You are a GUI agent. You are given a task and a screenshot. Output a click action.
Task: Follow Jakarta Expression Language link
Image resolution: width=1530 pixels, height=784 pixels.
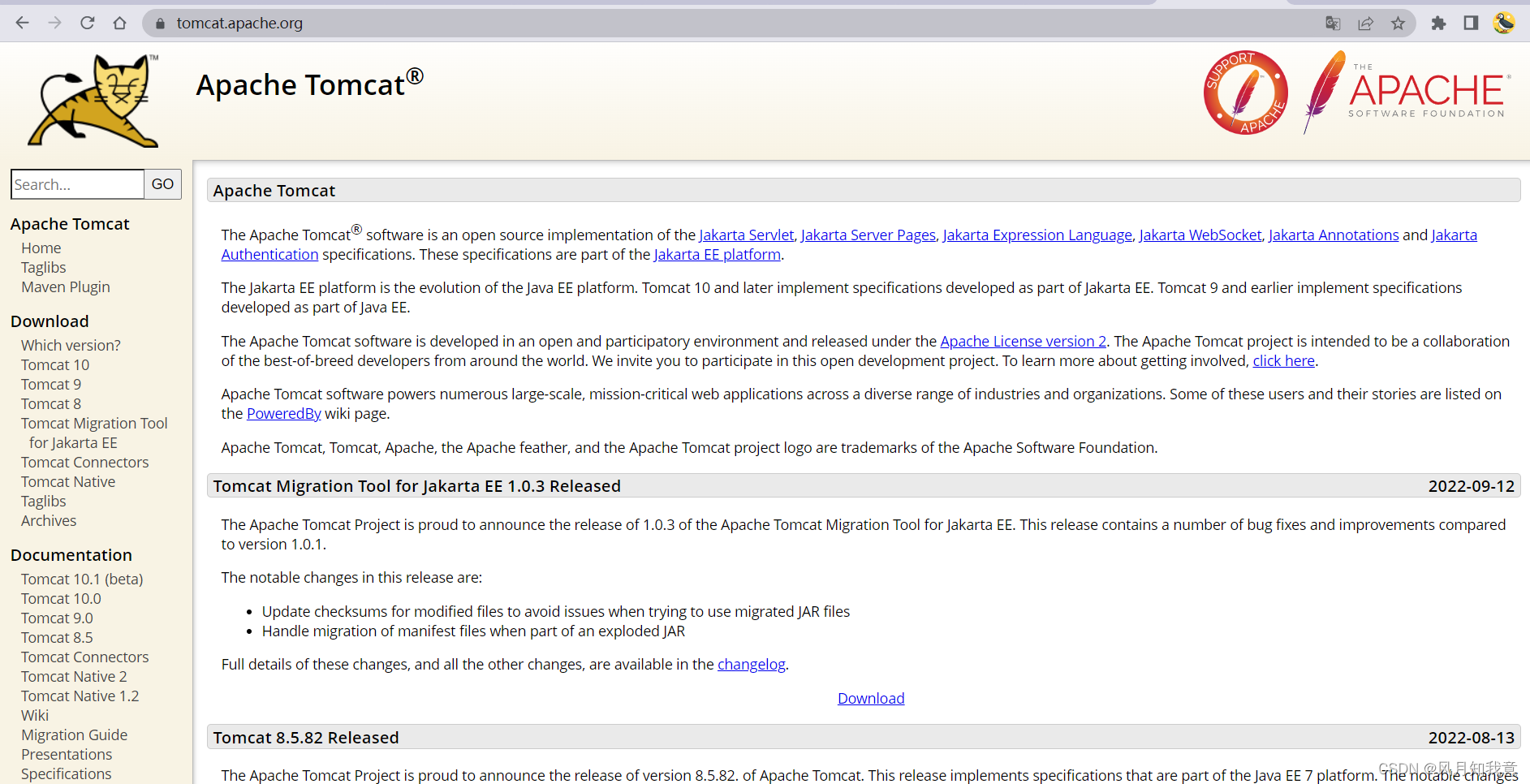point(1037,235)
